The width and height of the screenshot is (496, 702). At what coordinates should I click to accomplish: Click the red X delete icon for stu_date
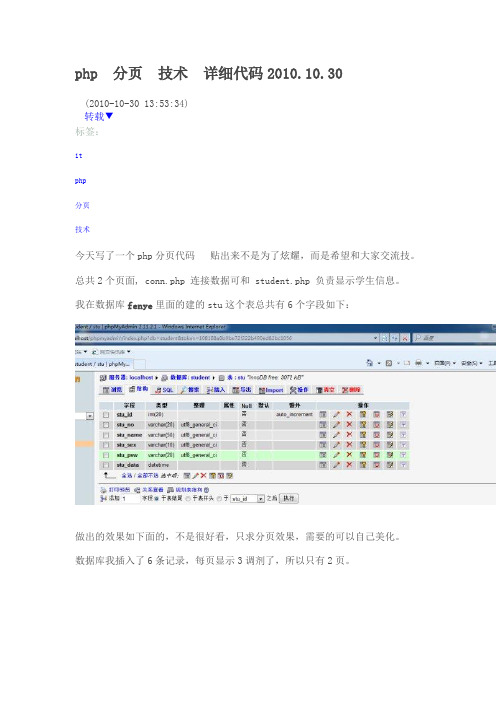pyautogui.click(x=349, y=465)
